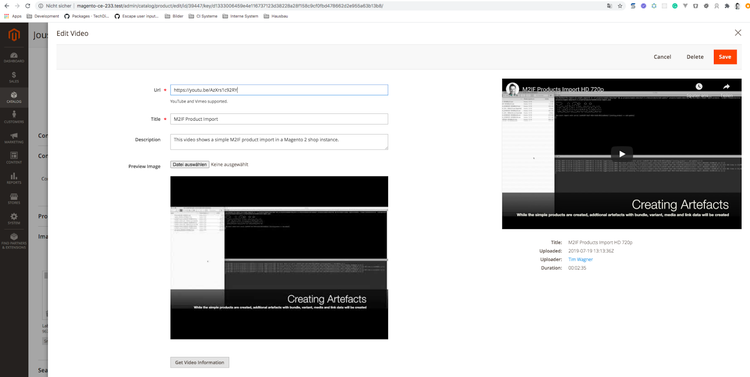Open Find Partners & Extensions in the sidebar
The width and height of the screenshot is (750, 377).
[14, 241]
